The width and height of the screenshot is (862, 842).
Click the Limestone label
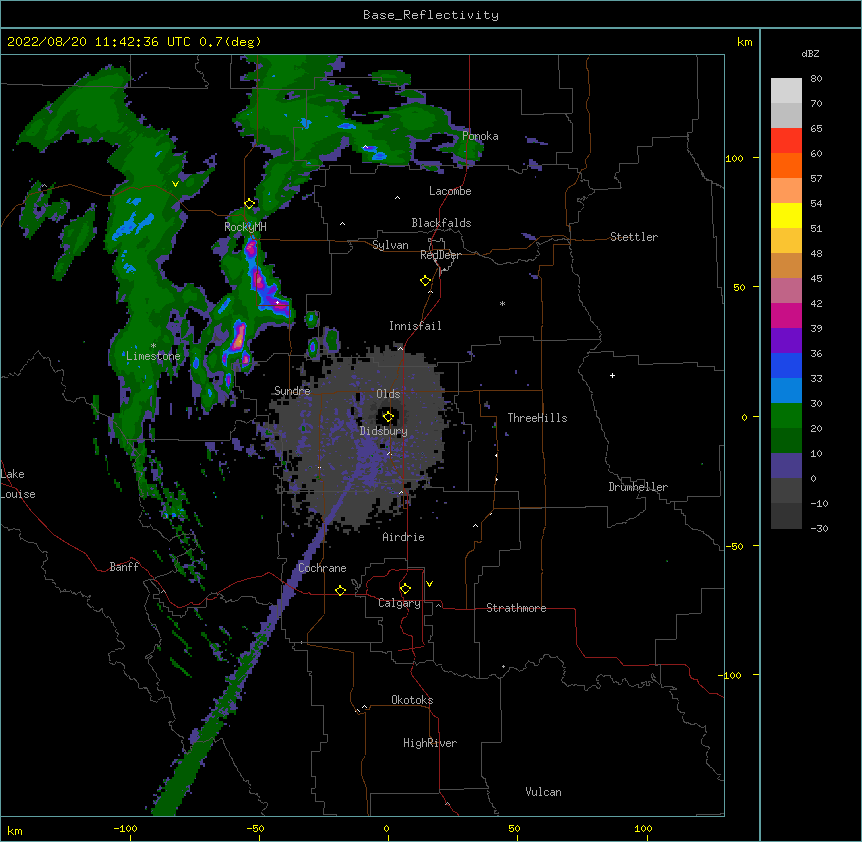(x=153, y=356)
